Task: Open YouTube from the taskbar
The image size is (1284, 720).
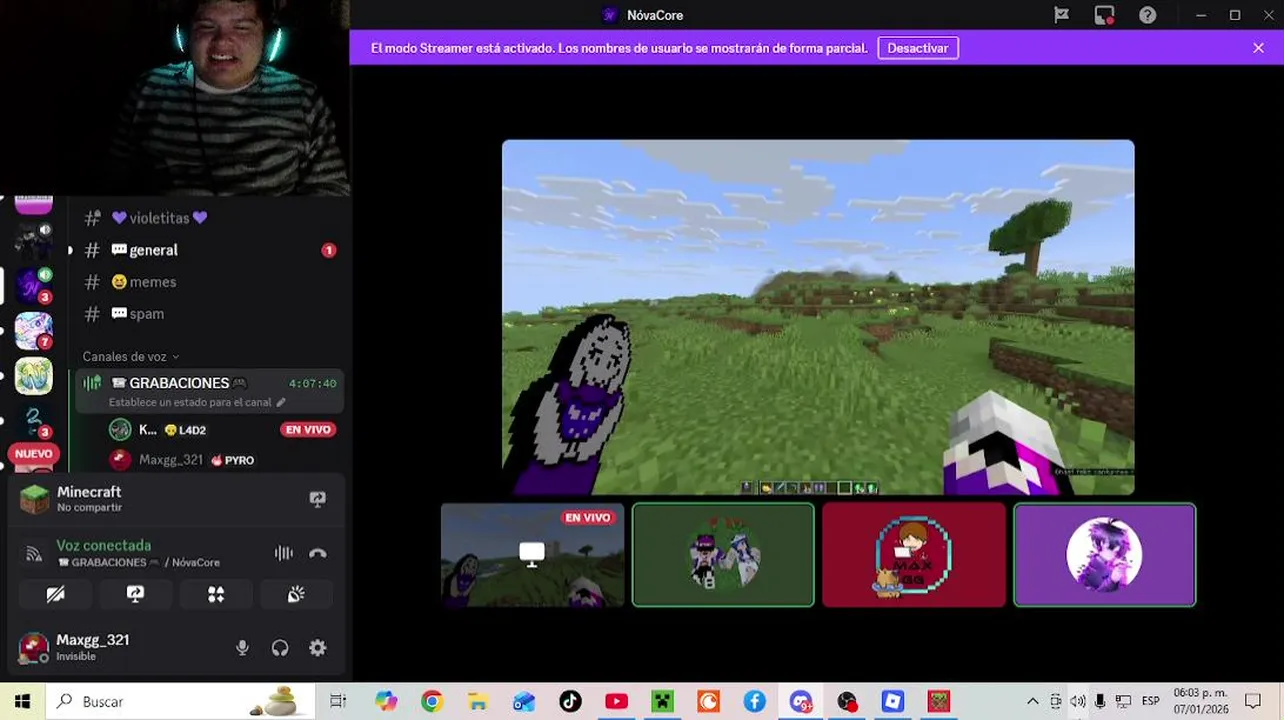Action: 616,702
